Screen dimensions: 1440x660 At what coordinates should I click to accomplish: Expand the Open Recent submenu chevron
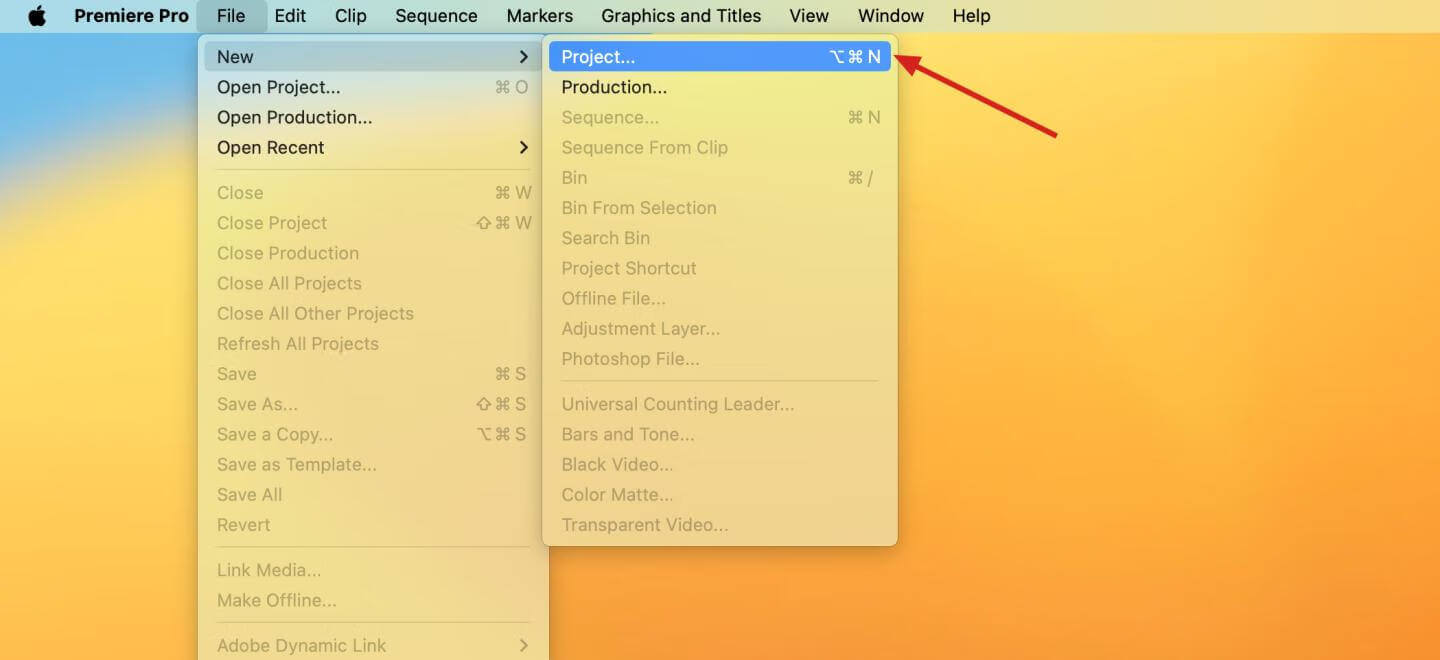[523, 147]
